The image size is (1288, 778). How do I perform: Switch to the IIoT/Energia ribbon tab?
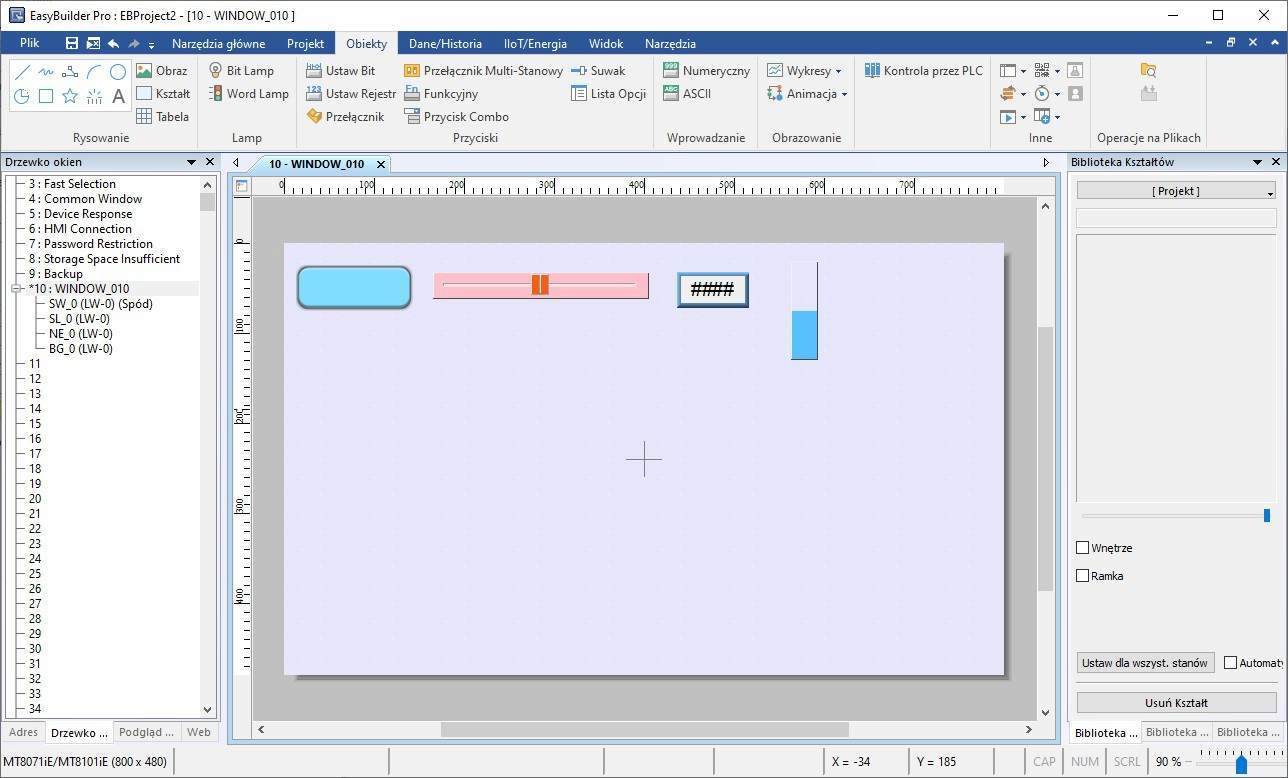(x=535, y=44)
